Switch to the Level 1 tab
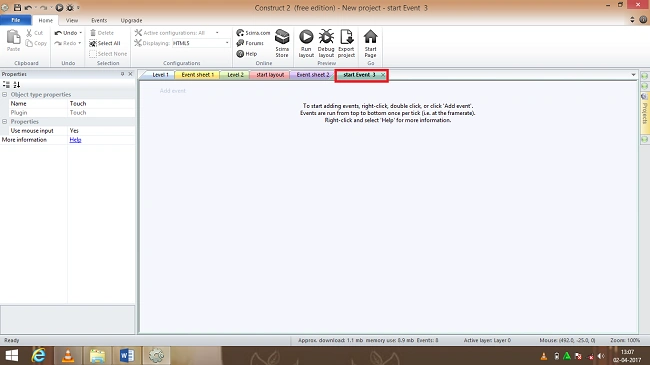 pos(159,75)
